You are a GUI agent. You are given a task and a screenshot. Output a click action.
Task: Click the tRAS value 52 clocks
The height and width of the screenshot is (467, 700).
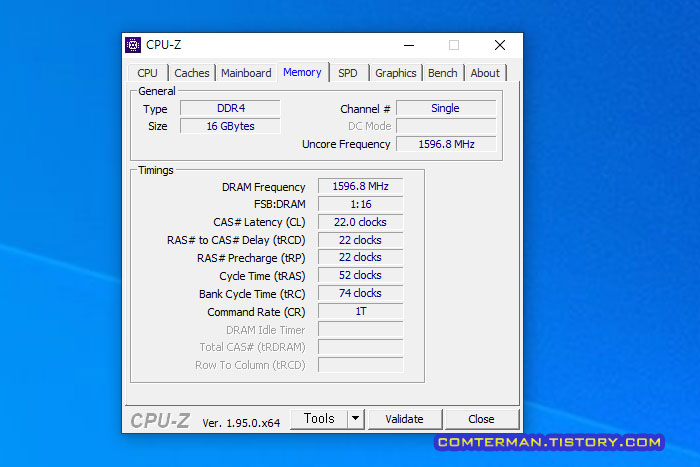(360, 275)
